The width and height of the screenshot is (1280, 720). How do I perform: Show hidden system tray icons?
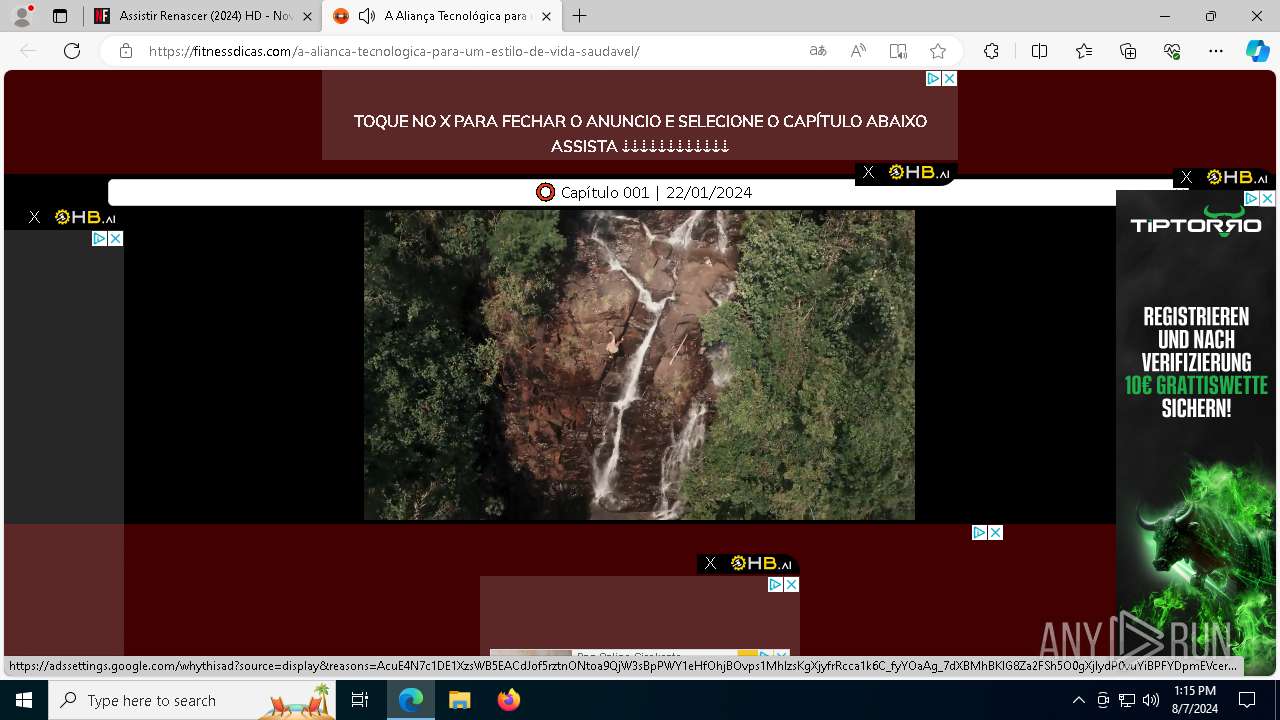click(1078, 700)
